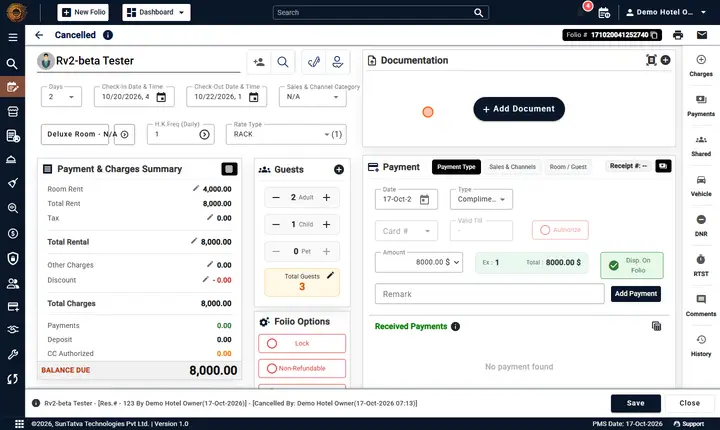This screenshot has height=430, width=720.
Task: Click the Add Document button
Action: (x=519, y=109)
